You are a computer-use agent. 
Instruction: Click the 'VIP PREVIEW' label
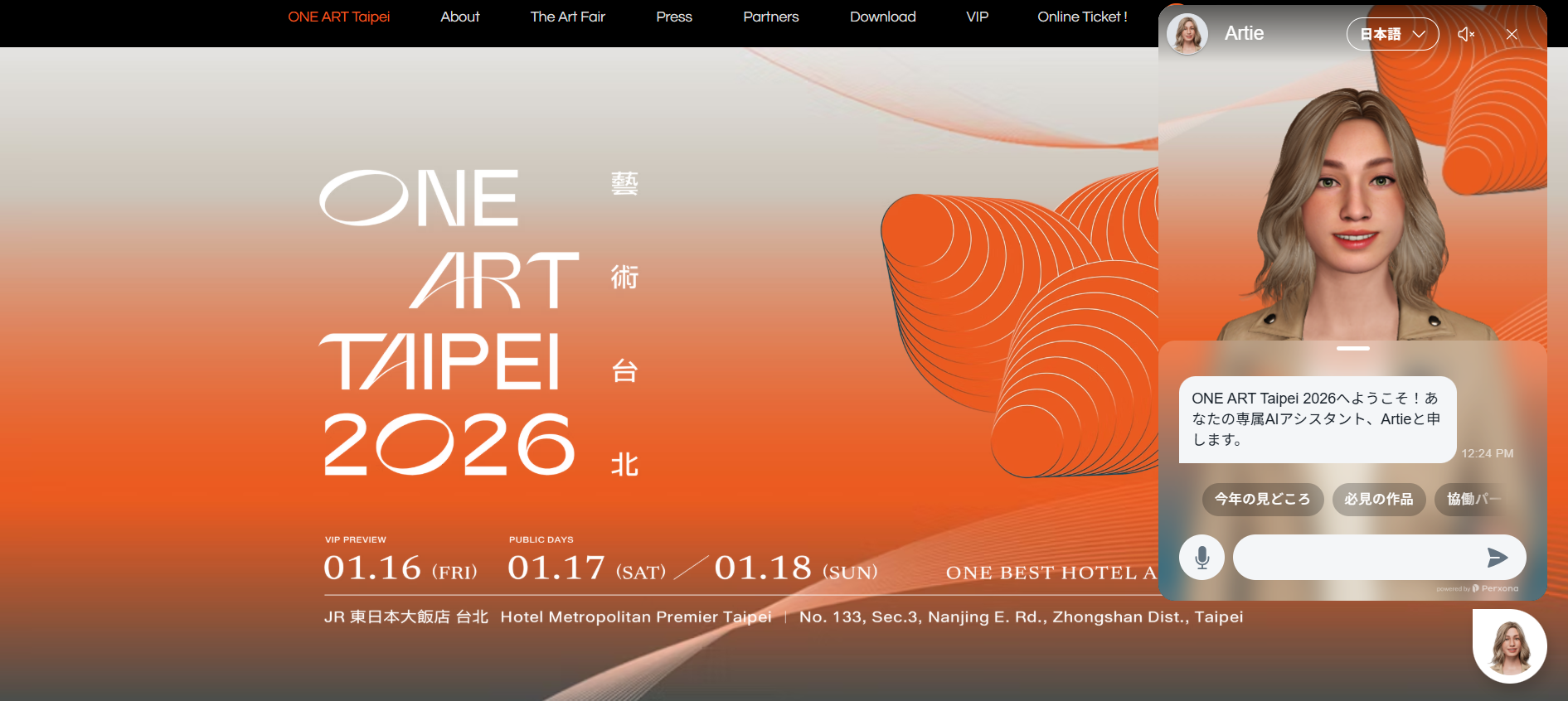pos(356,539)
